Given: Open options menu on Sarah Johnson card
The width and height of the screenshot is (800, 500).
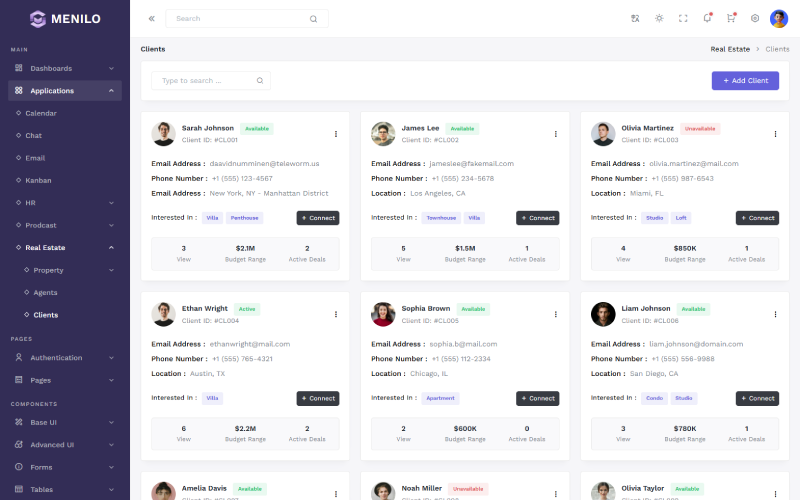Looking at the screenshot, I should coord(336,134).
